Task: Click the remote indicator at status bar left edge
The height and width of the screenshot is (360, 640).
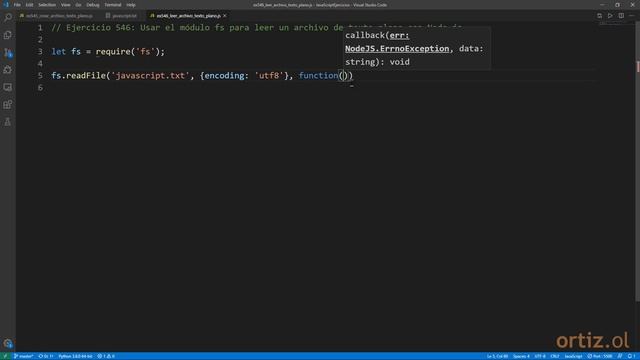Action: pos(6,356)
